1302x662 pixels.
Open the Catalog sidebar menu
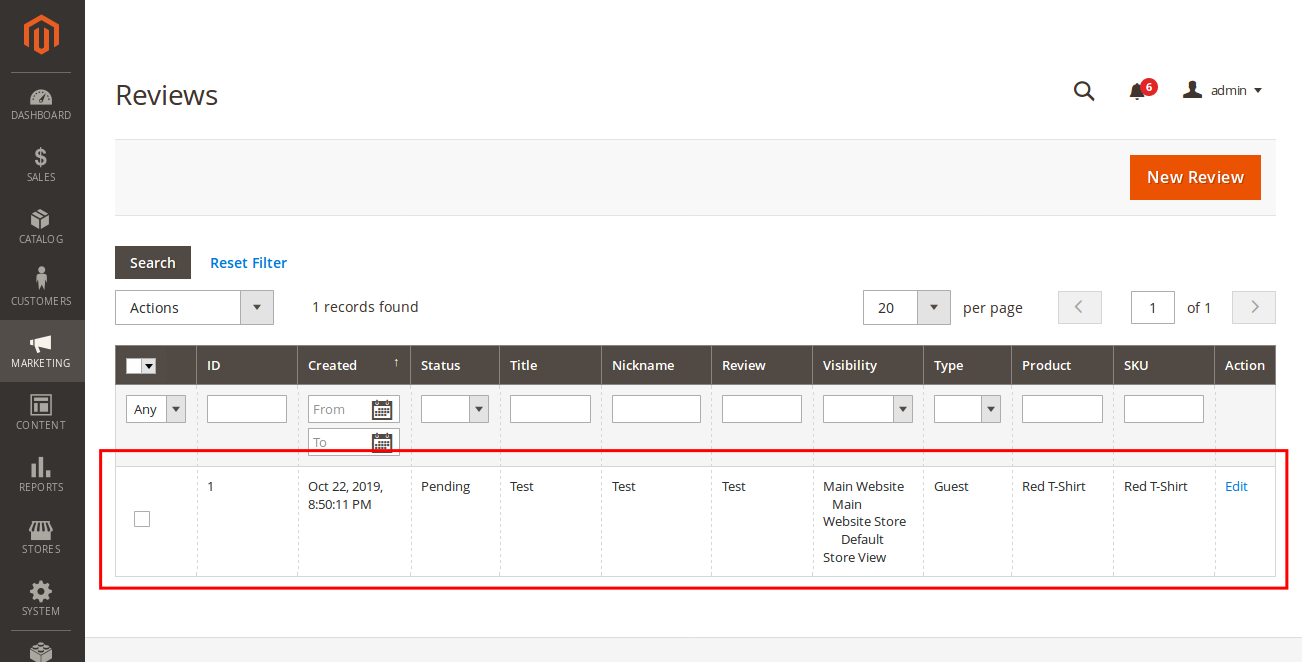42,228
